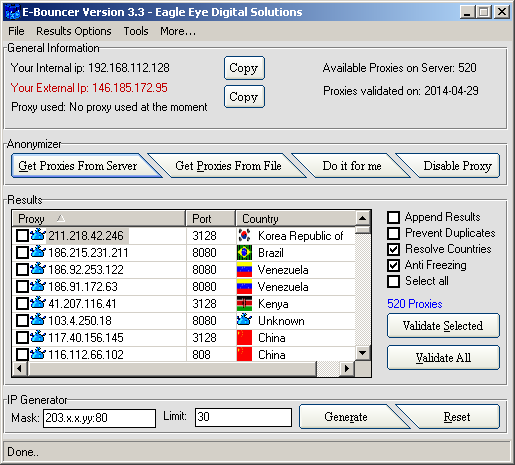Sort list by Proxy column header arrow
This screenshot has height=465, width=515.
tap(61, 218)
